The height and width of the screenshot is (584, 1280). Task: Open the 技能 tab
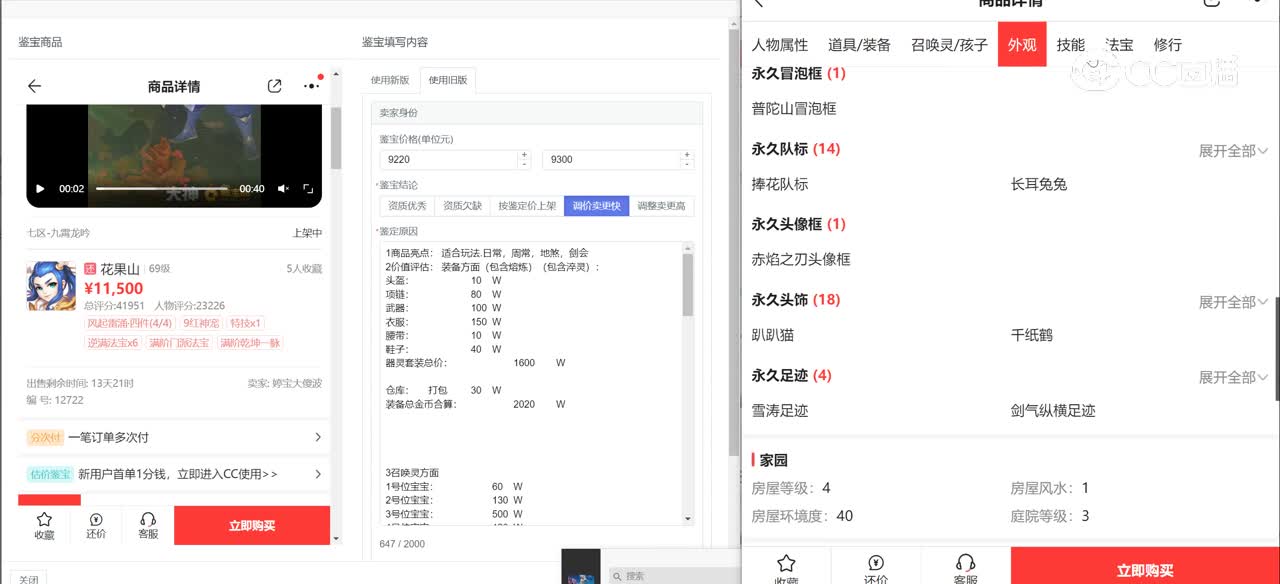tap(1070, 45)
